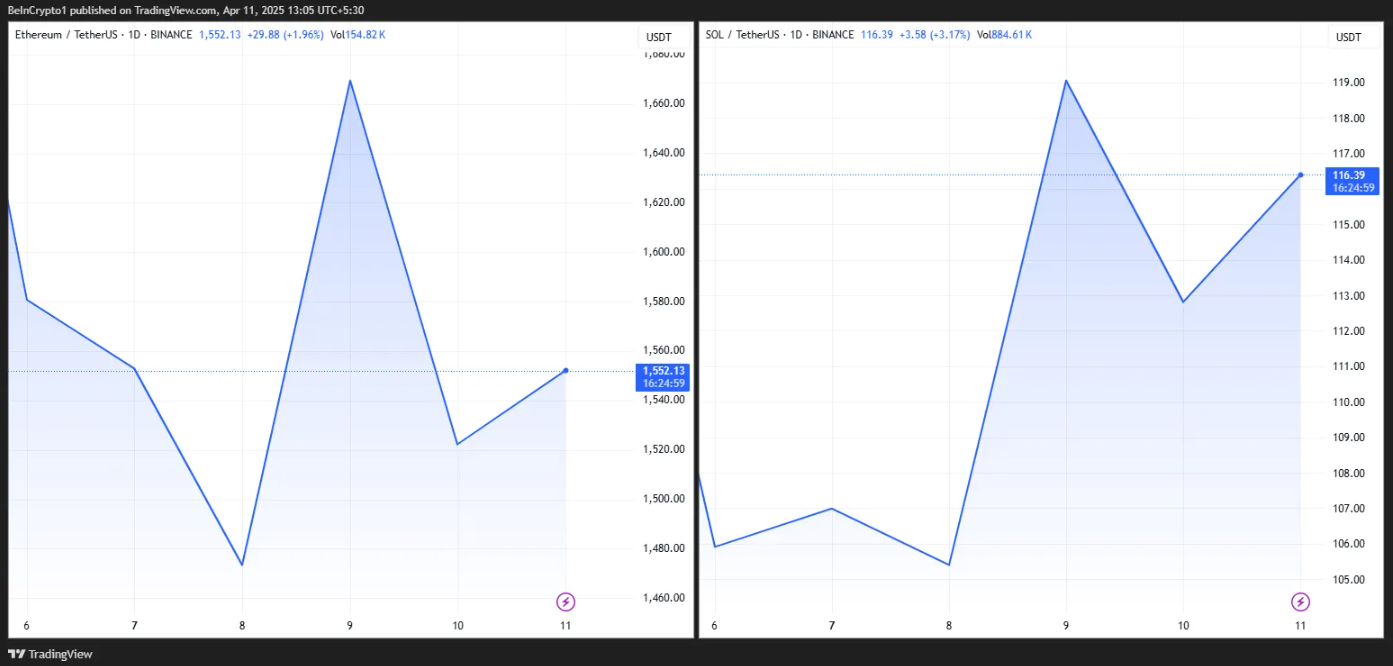The height and width of the screenshot is (666, 1393).
Task: Open the USDT currency selector on Ethereum chart
Action: 659,37
